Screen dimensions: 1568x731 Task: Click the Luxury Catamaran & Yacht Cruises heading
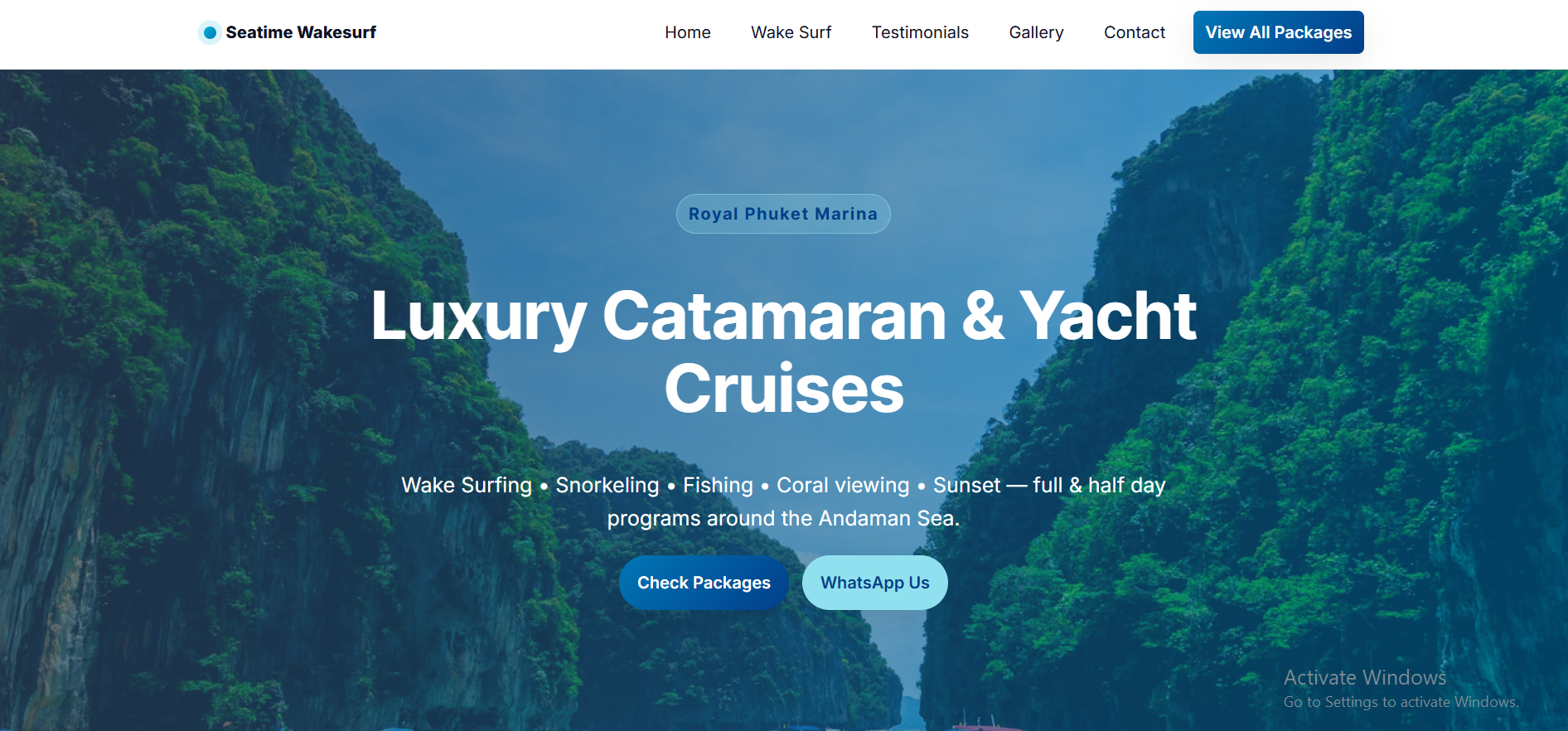pos(784,351)
